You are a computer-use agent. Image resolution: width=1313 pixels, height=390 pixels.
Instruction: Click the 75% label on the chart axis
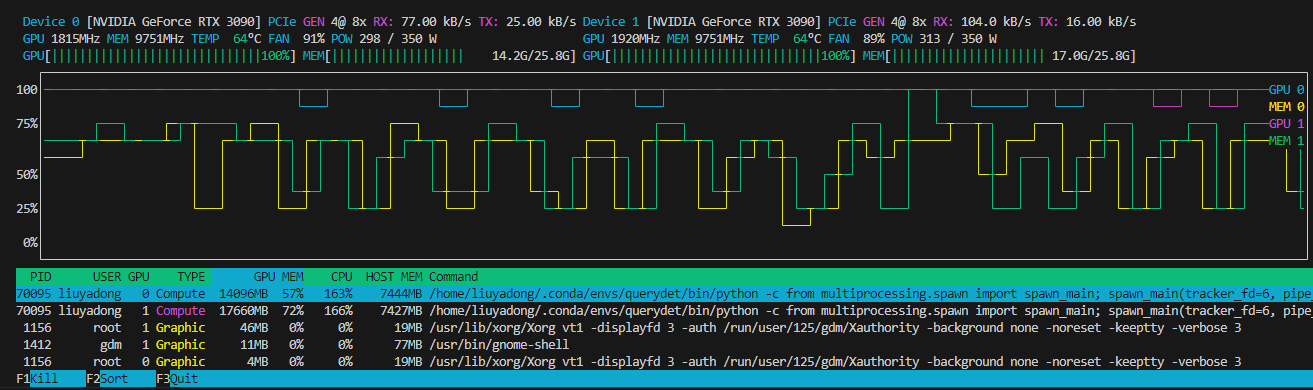pos(27,123)
